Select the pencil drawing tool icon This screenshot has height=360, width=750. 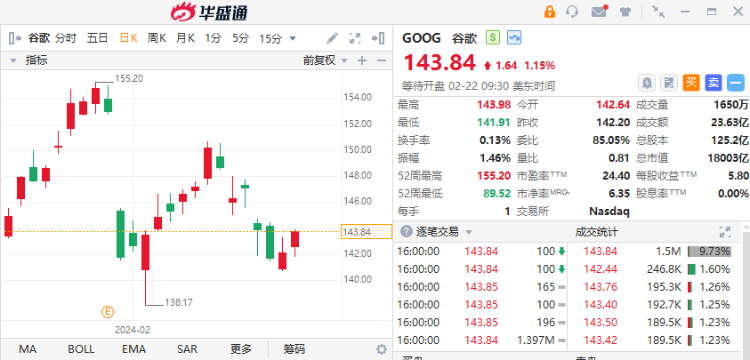(x=332, y=38)
